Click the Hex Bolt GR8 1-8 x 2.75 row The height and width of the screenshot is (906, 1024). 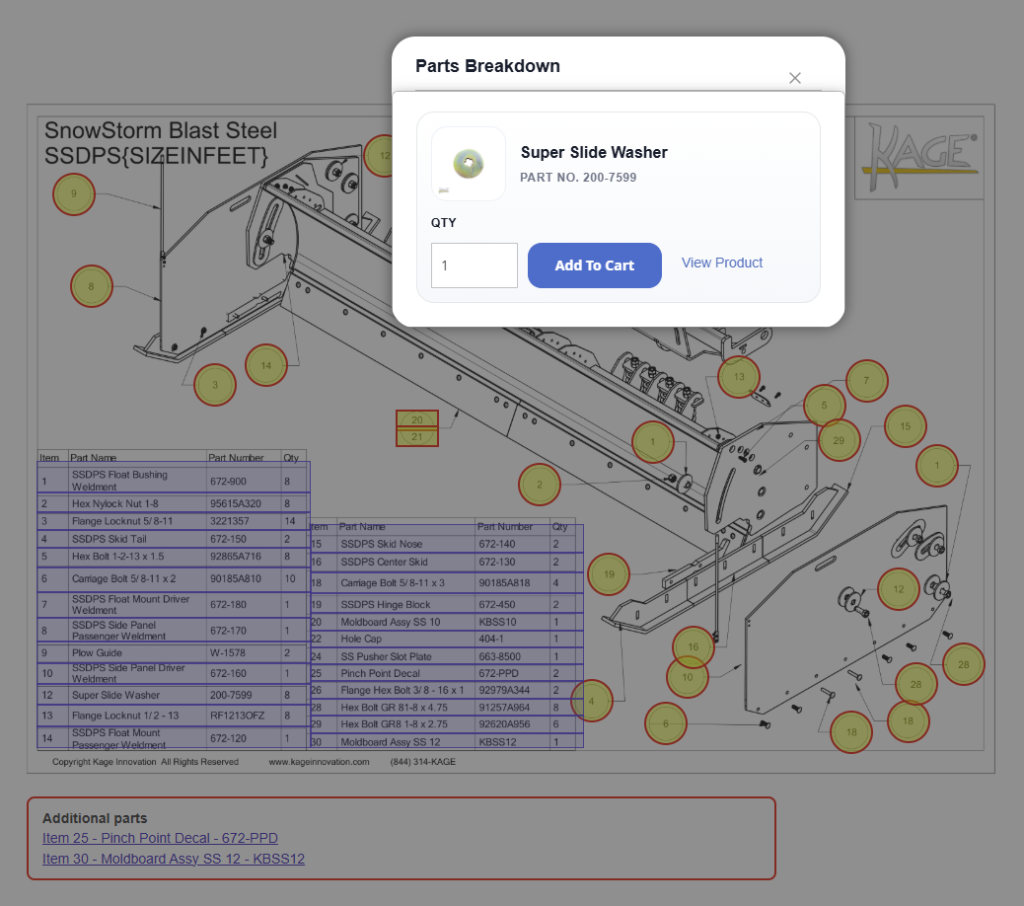click(446, 724)
